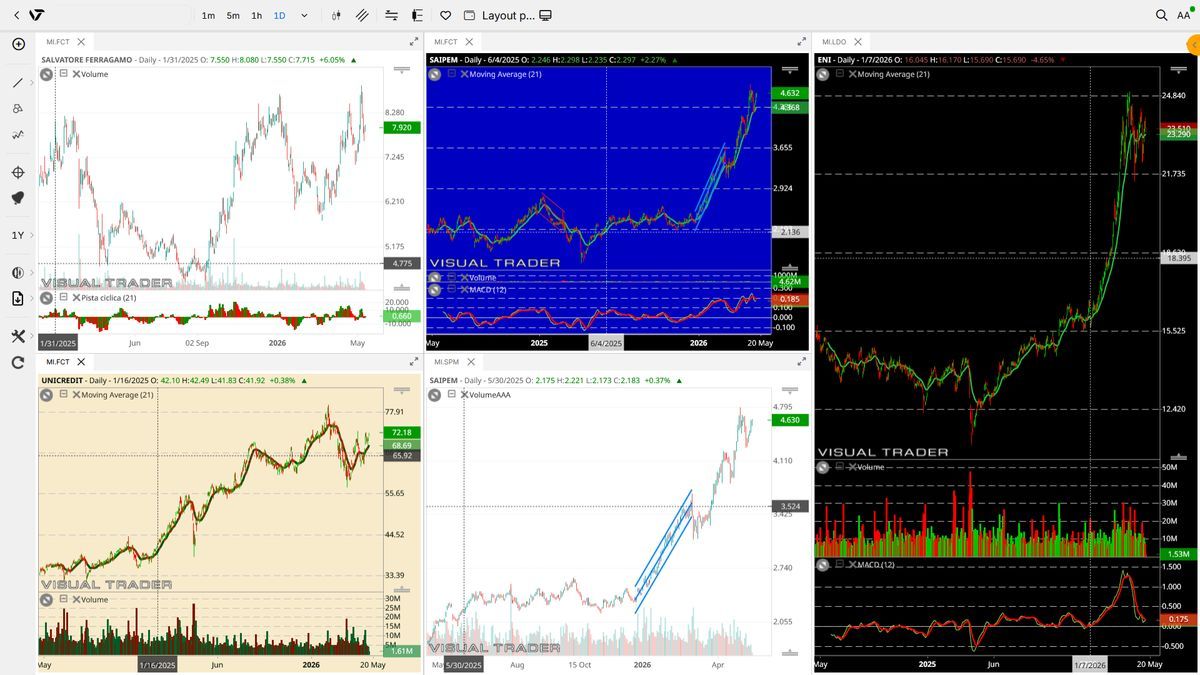Collapse the Volume pane box in ENI chart
The height and width of the screenshot is (675, 1200).
(842, 467)
